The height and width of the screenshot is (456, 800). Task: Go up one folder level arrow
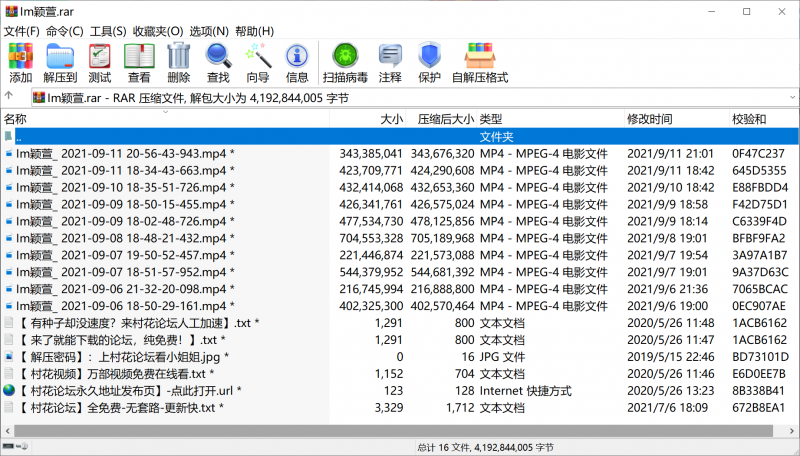tap(10, 97)
